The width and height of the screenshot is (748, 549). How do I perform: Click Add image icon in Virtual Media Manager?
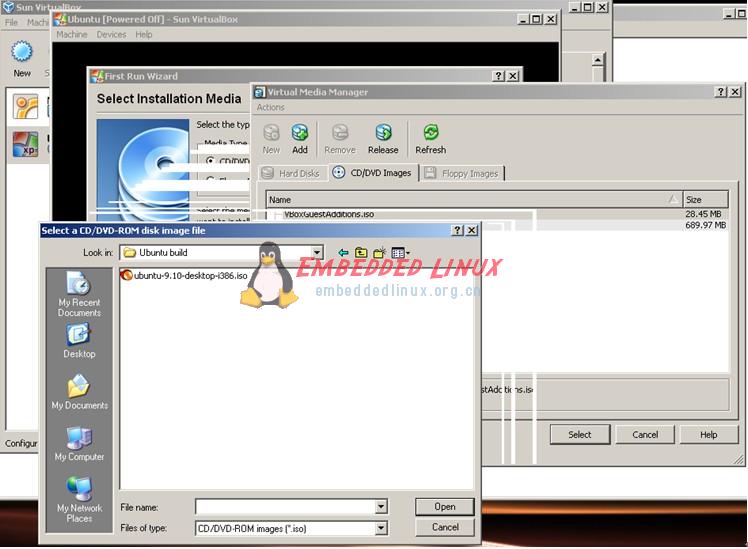[300, 133]
